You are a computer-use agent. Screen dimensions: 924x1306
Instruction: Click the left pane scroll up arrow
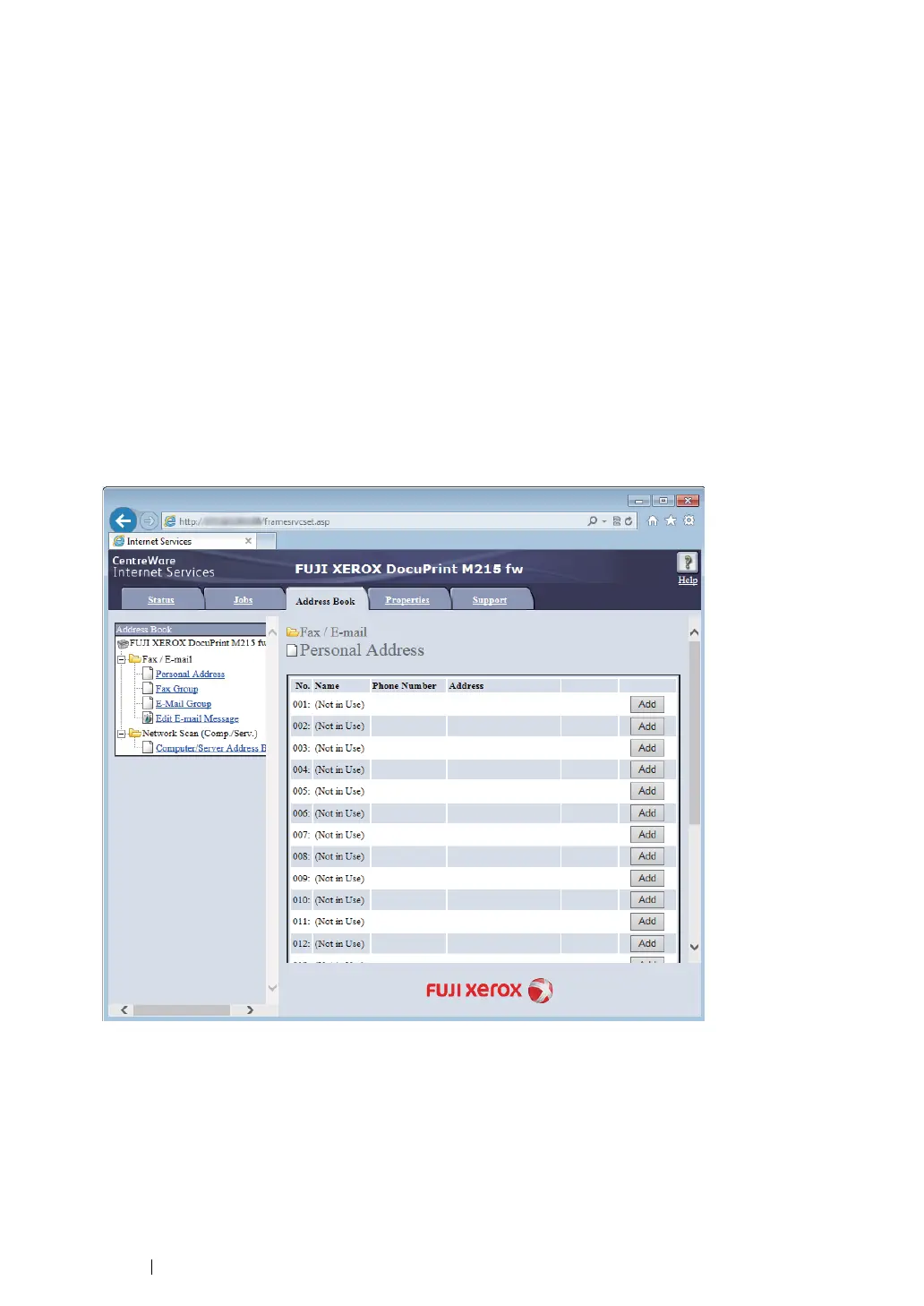(x=272, y=632)
